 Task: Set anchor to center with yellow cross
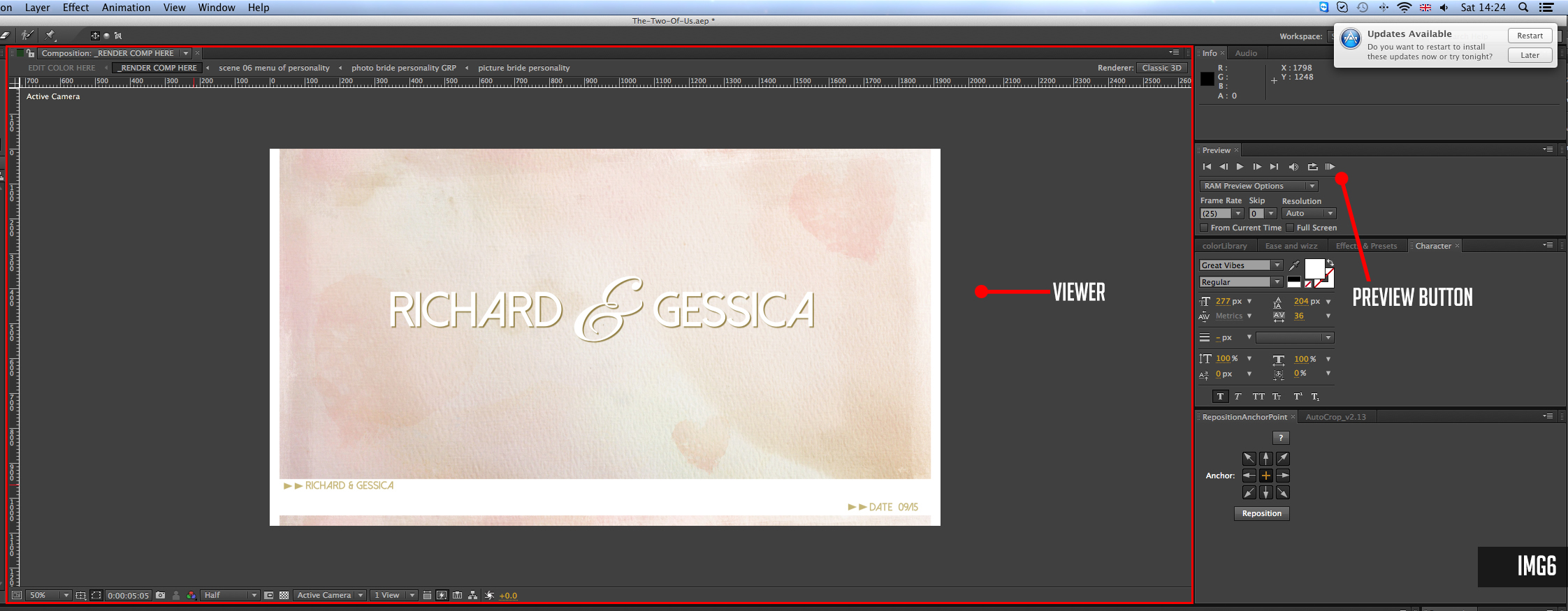(1266, 476)
